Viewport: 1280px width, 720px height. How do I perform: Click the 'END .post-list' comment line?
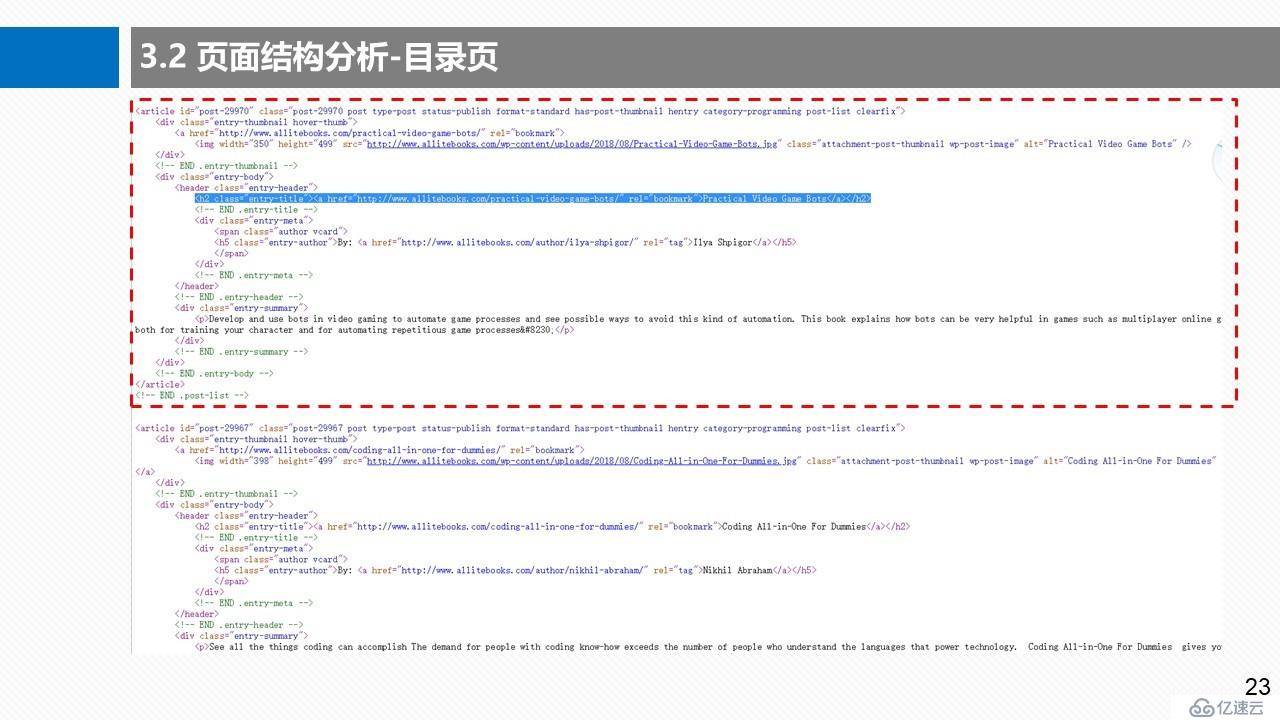tap(191, 395)
